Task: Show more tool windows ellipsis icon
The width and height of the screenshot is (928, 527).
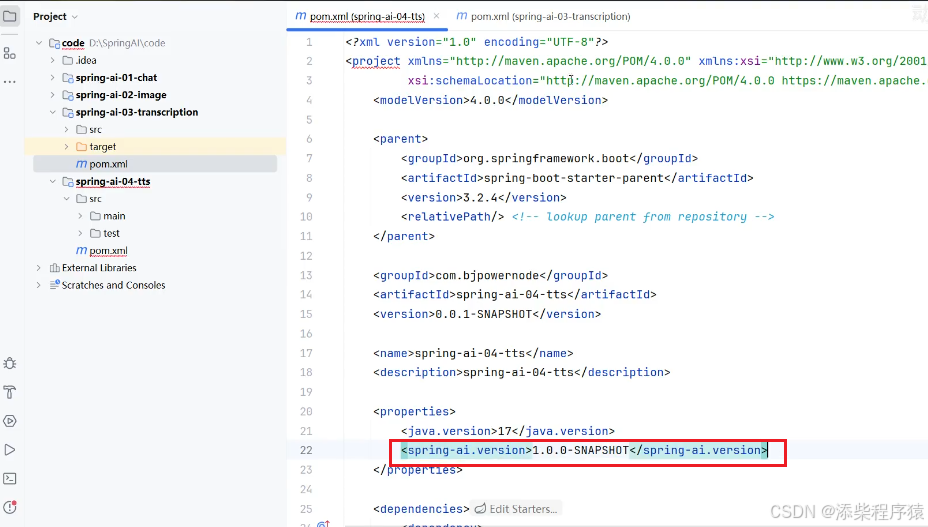Action: click(9, 82)
